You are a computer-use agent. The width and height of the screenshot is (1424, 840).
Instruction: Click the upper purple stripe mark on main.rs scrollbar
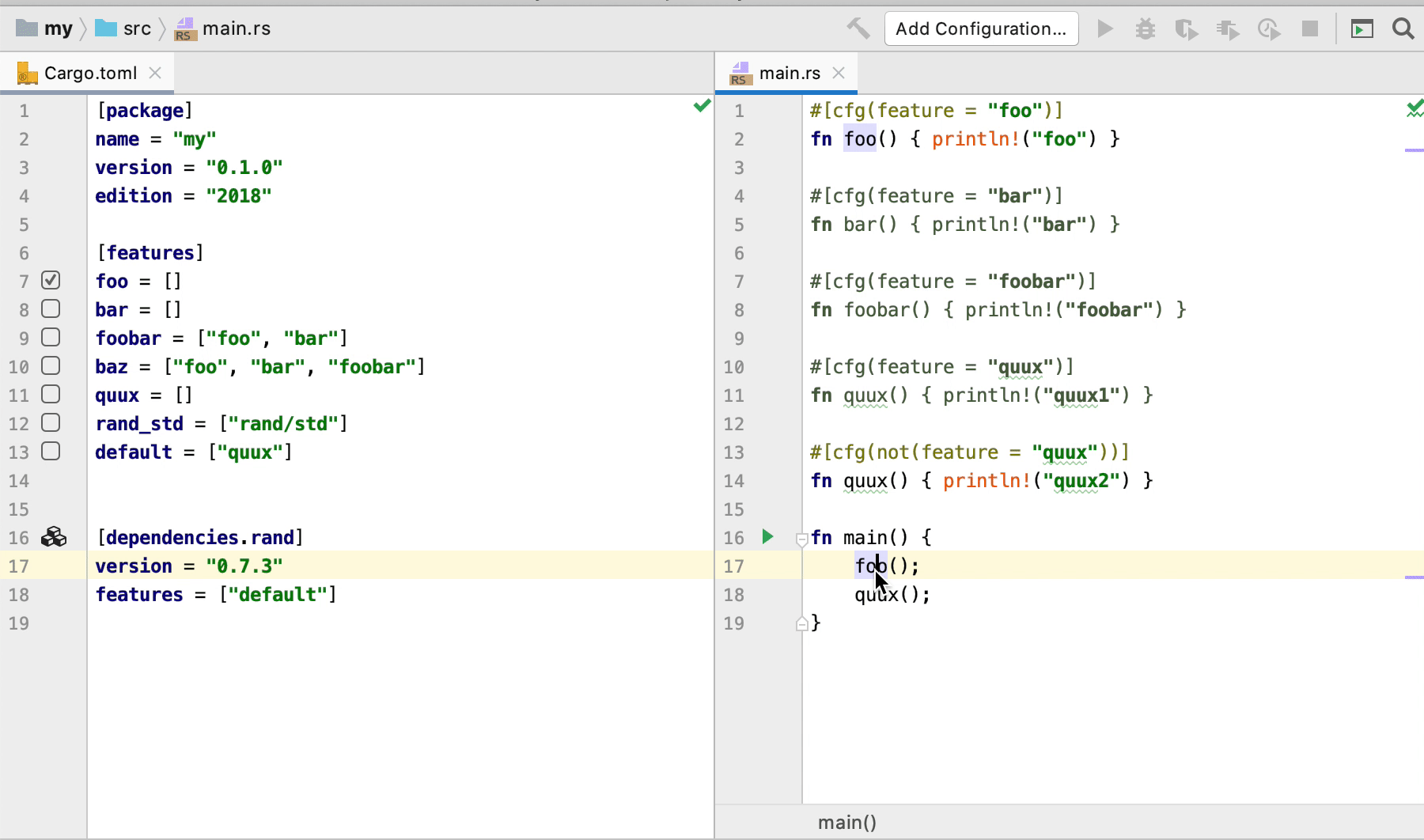pos(1414,149)
